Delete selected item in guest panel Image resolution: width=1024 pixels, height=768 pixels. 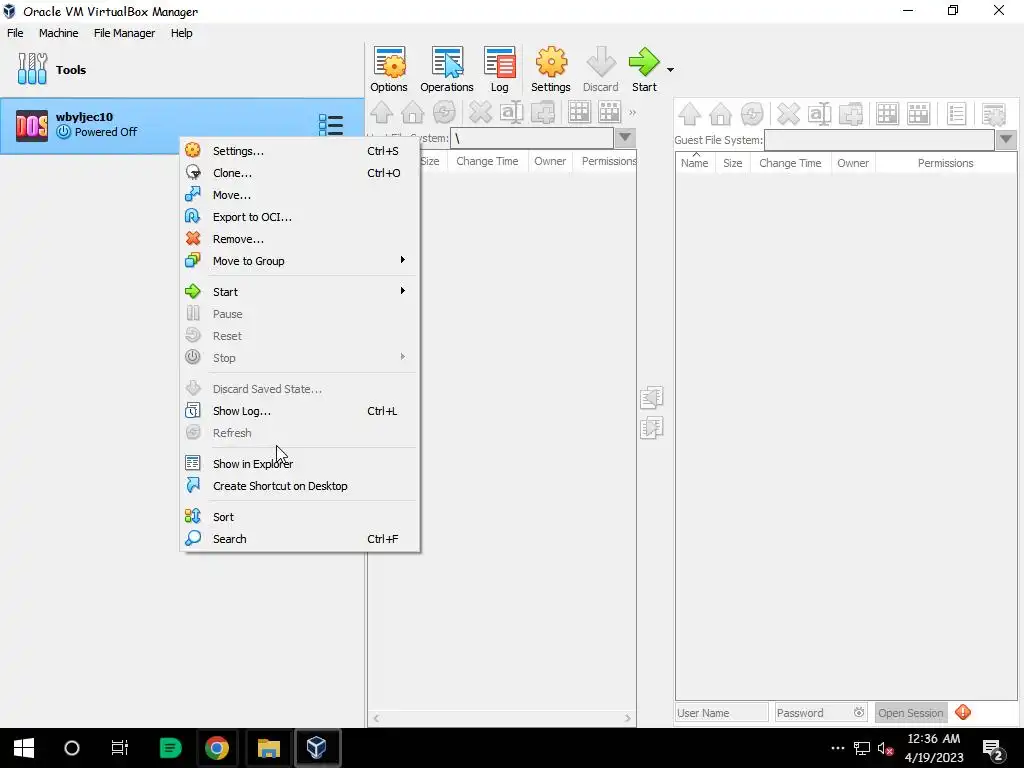(x=789, y=114)
